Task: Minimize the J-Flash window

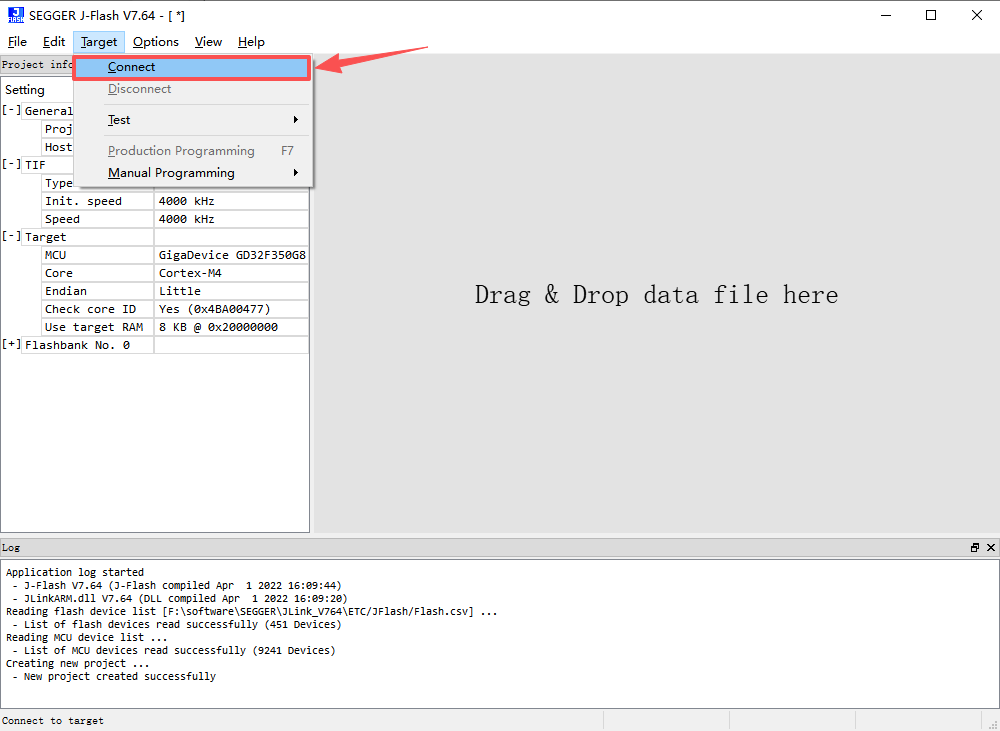Action: pyautogui.click(x=885, y=15)
